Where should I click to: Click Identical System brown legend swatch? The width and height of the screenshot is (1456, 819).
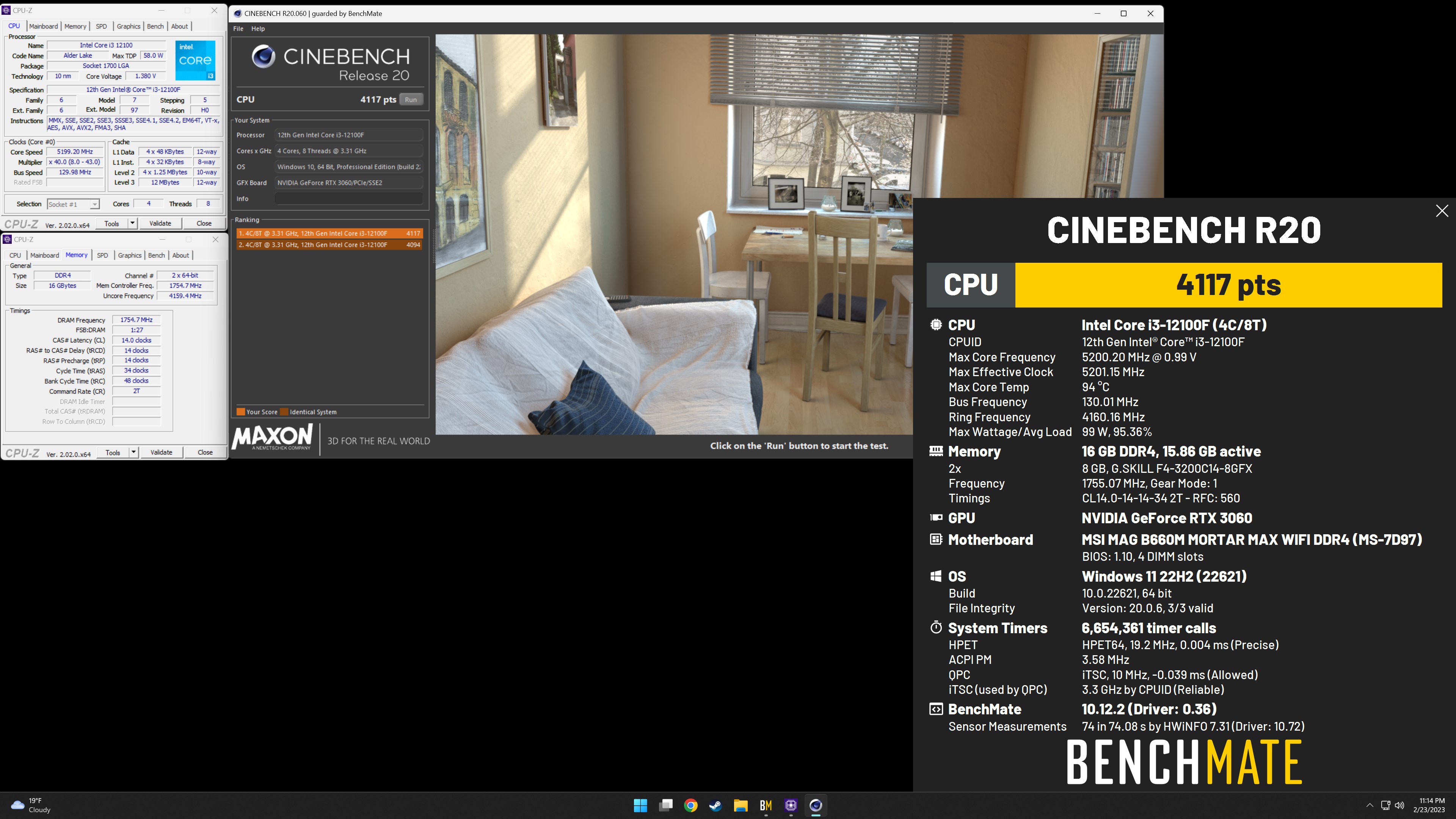(x=284, y=411)
